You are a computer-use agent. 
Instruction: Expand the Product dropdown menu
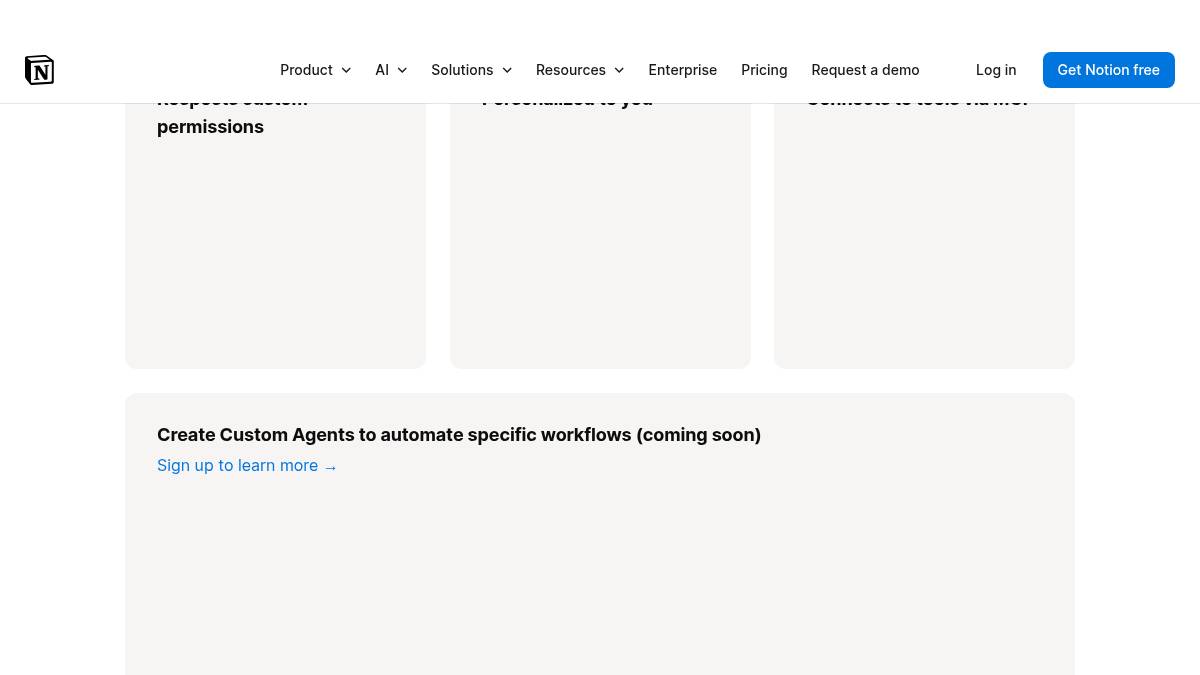click(306, 70)
